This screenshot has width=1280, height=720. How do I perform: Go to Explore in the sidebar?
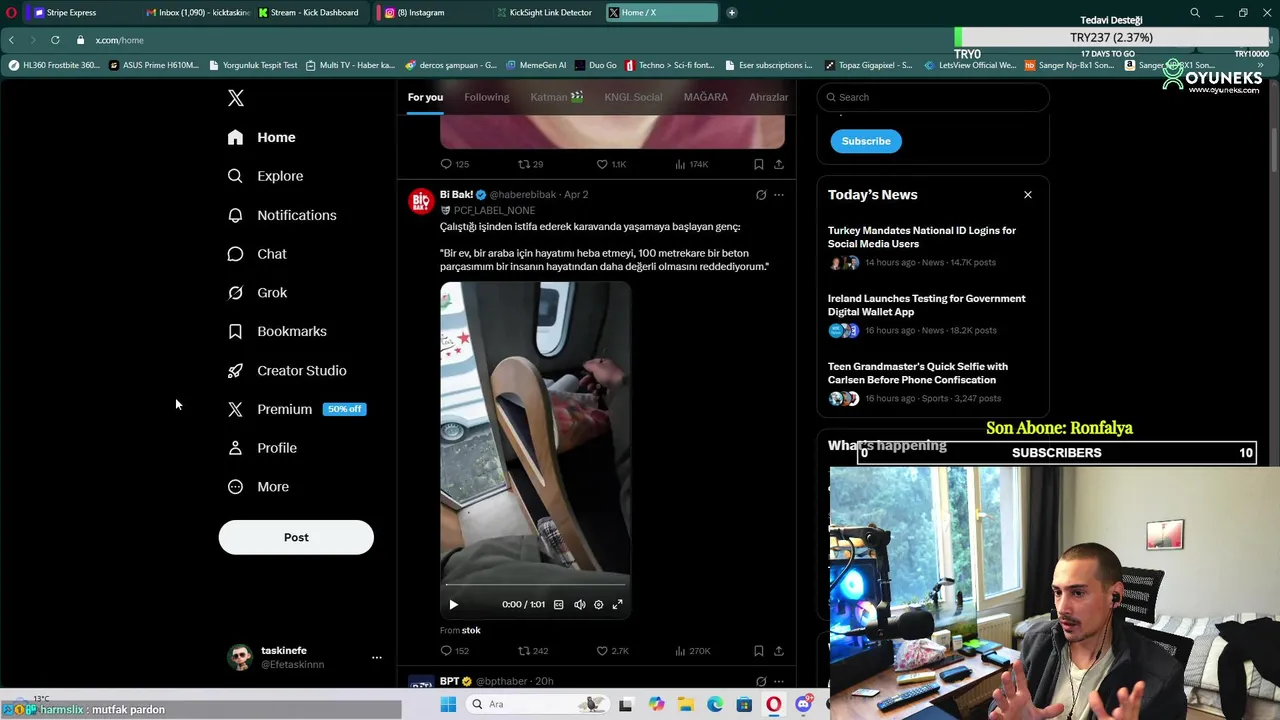(x=265, y=176)
